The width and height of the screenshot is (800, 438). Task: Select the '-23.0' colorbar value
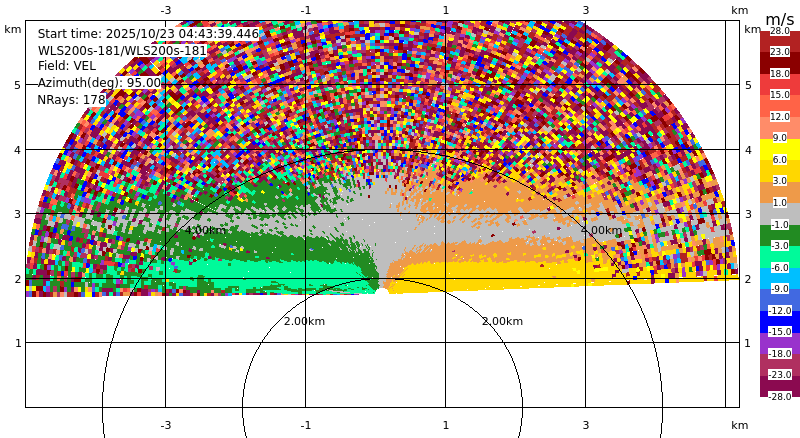(781, 375)
